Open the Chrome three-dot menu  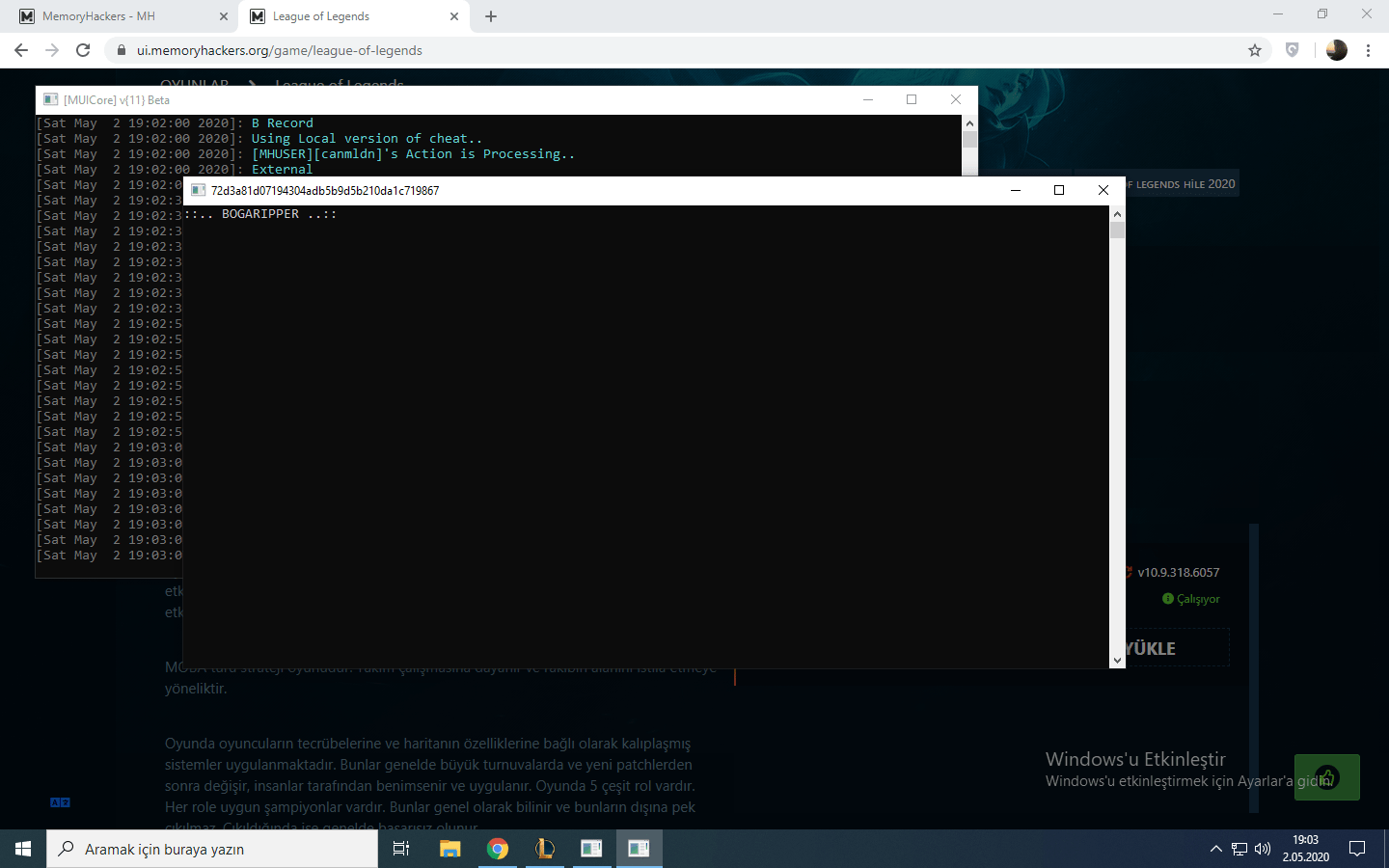(1368, 50)
